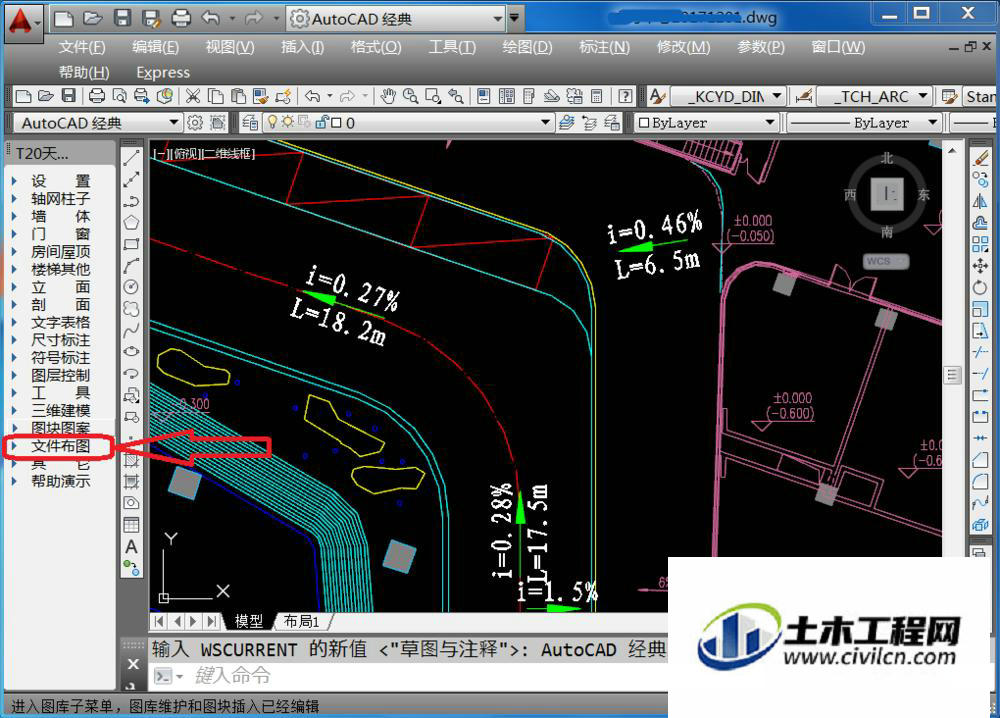Expand the 文件布图 menu item
Image resolution: width=1000 pixels, height=718 pixels.
click(60, 446)
